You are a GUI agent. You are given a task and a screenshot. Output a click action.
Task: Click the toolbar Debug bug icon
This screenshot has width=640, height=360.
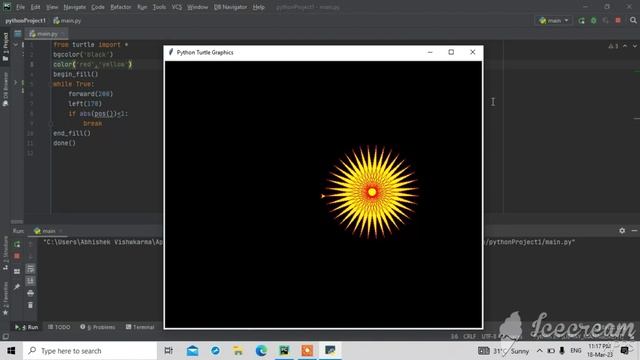[x=593, y=20]
